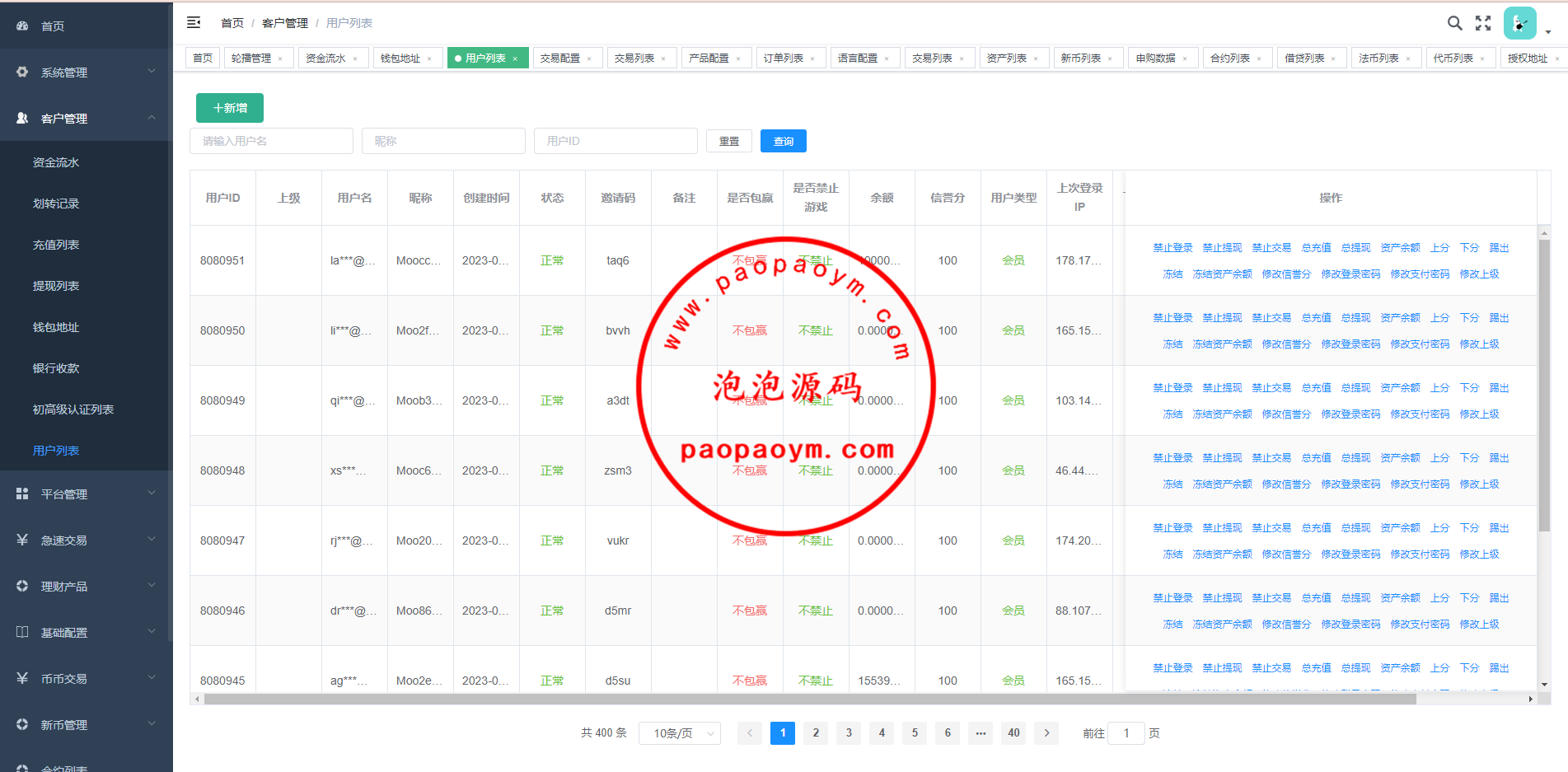
Task: Expand the 急速交易 menu chevron
Action: [x=152, y=540]
